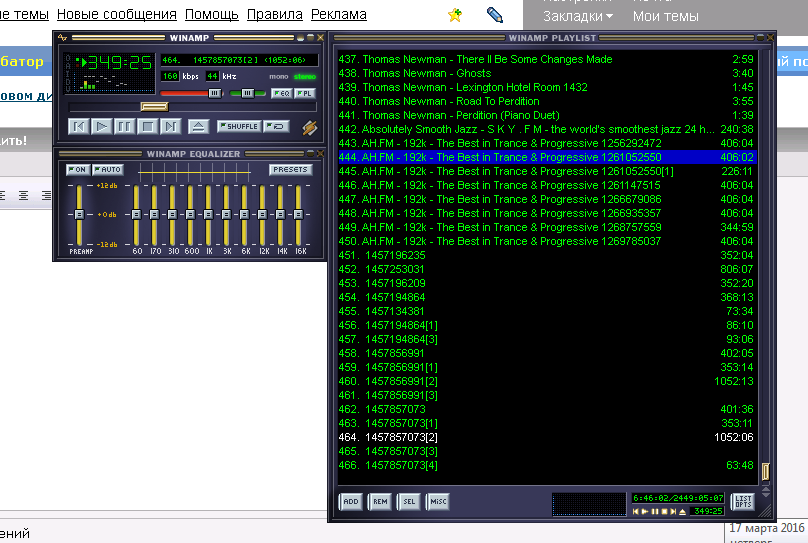Open playlist SEL menu
Viewport: 808px width, 543px height.
(x=409, y=501)
